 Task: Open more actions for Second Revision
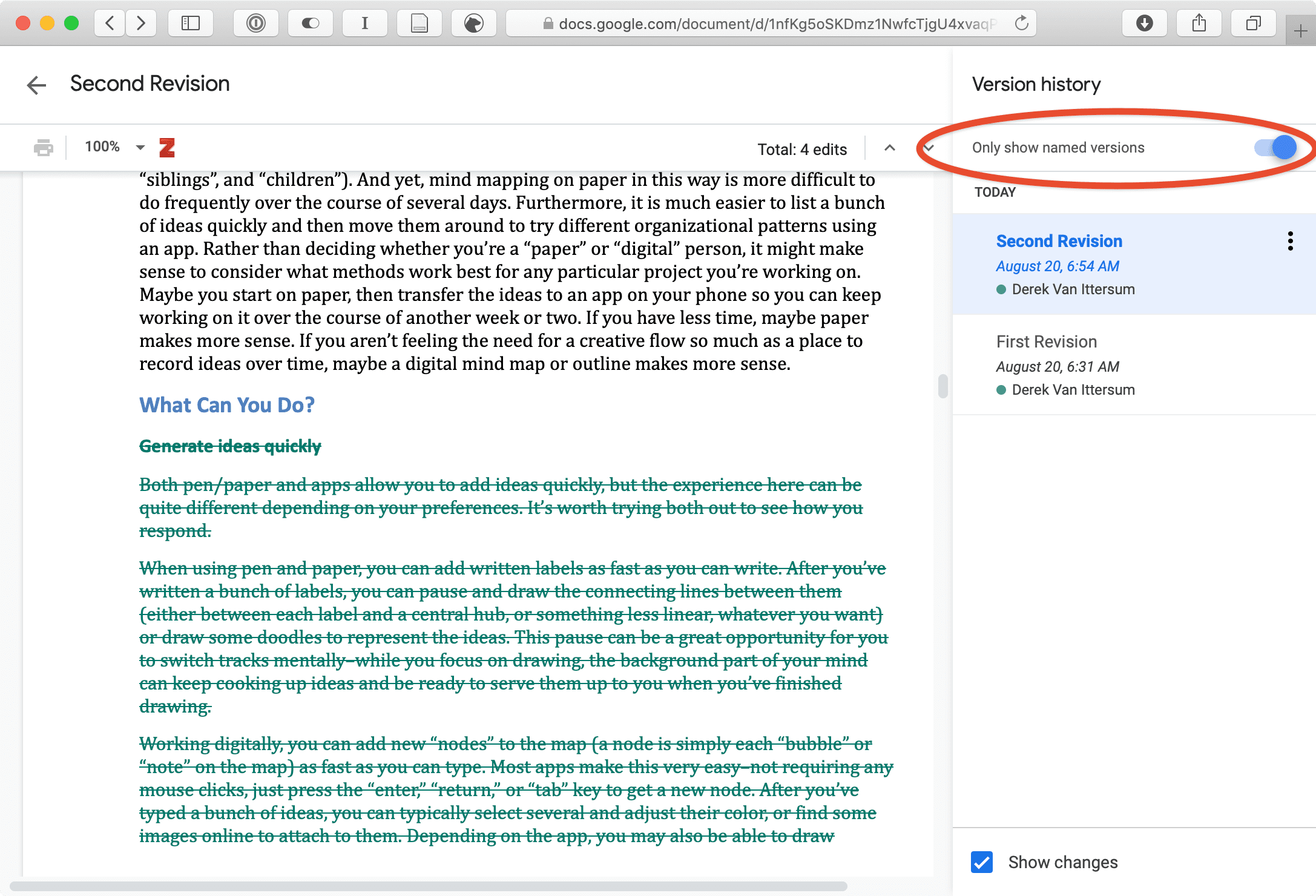(1291, 241)
